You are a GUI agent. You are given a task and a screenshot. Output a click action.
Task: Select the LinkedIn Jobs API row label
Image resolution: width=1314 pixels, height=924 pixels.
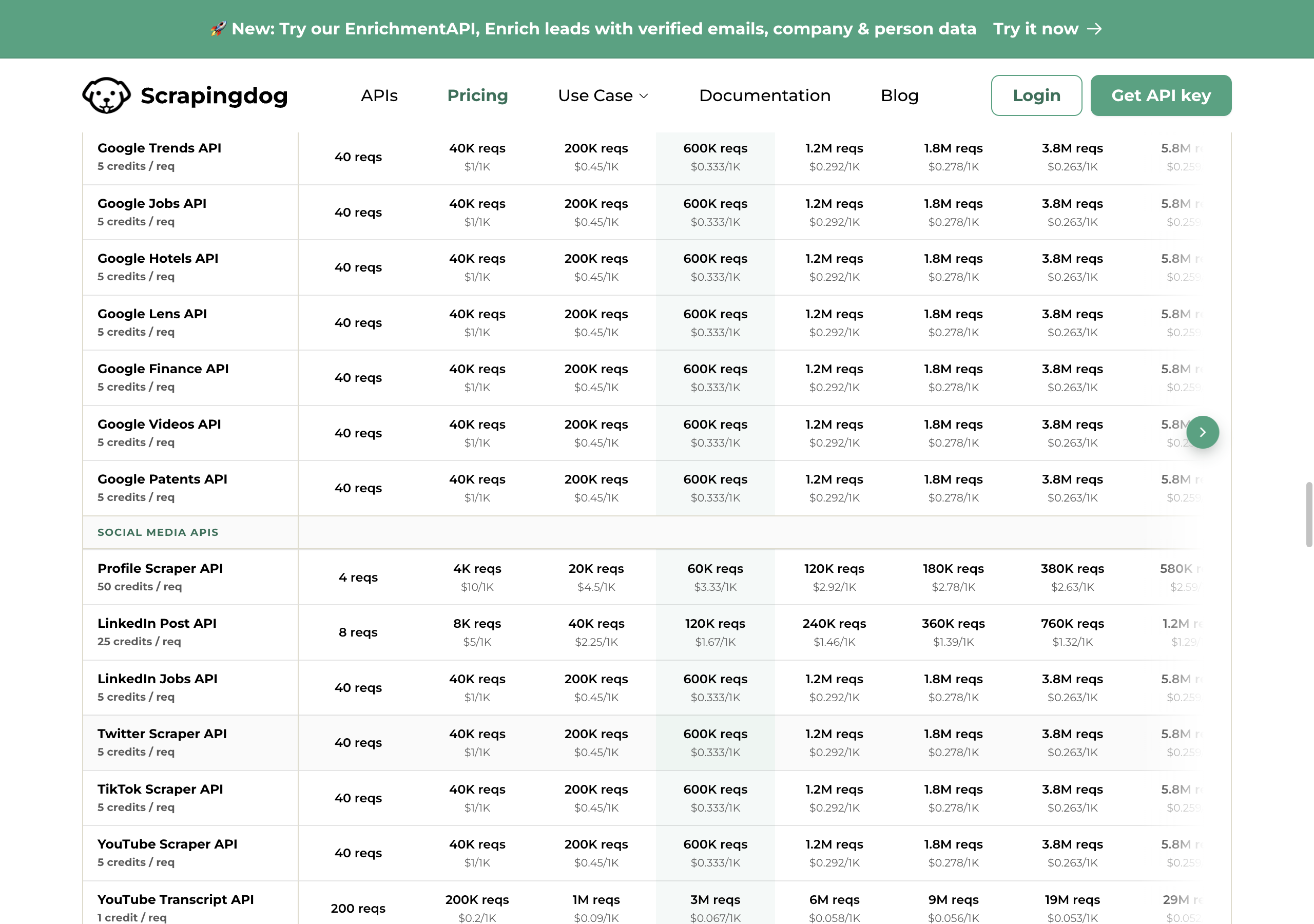point(158,679)
